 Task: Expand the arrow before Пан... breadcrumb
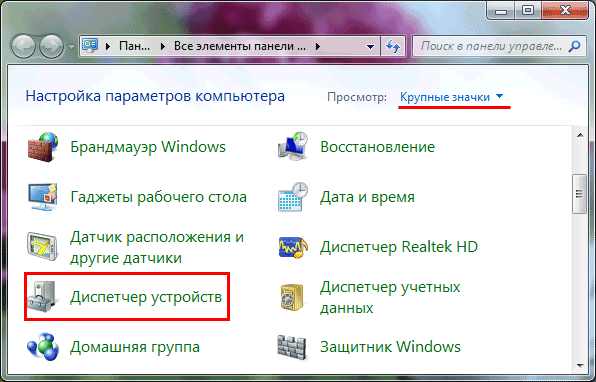pyautogui.click(x=108, y=46)
